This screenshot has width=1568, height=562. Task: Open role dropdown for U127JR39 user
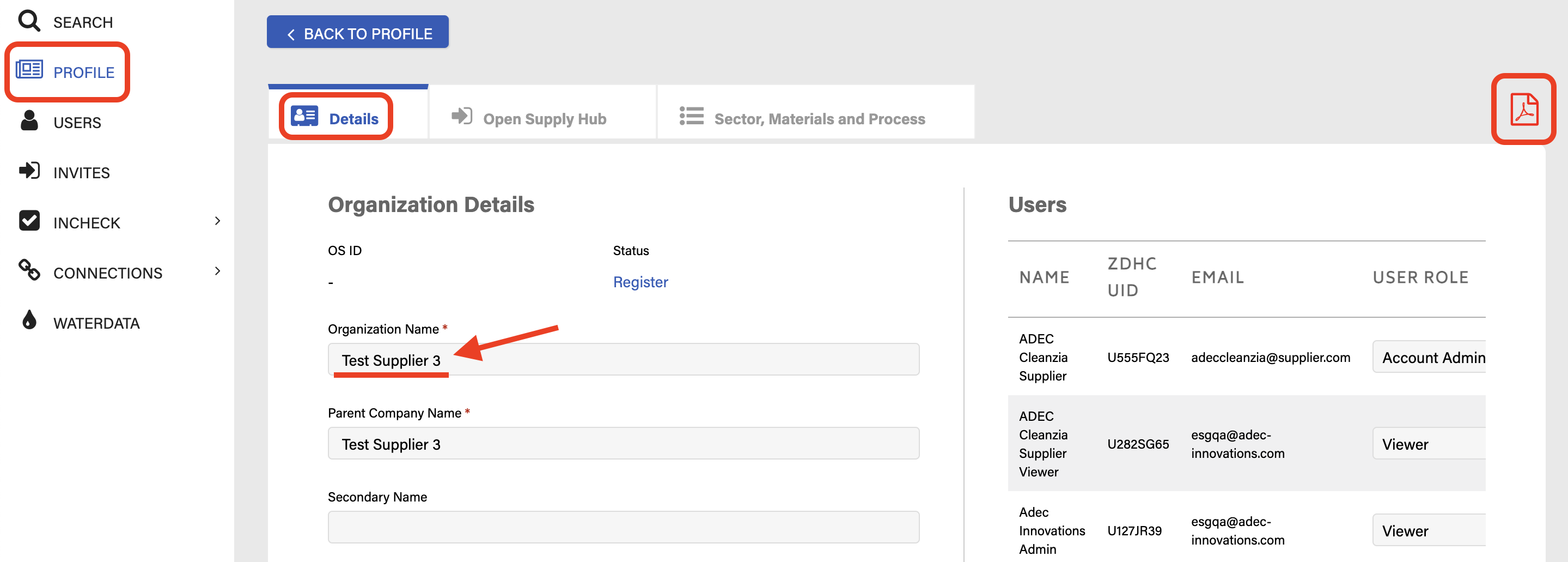[x=1429, y=530]
